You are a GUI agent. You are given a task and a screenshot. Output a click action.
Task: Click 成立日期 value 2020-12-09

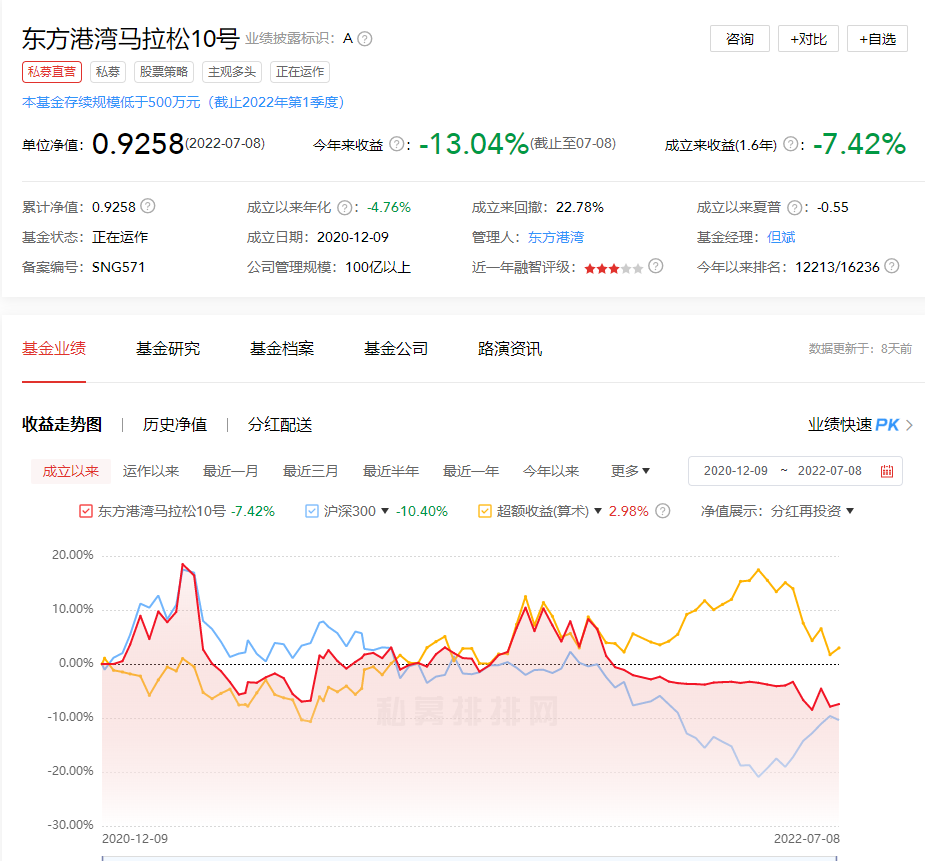(353, 237)
